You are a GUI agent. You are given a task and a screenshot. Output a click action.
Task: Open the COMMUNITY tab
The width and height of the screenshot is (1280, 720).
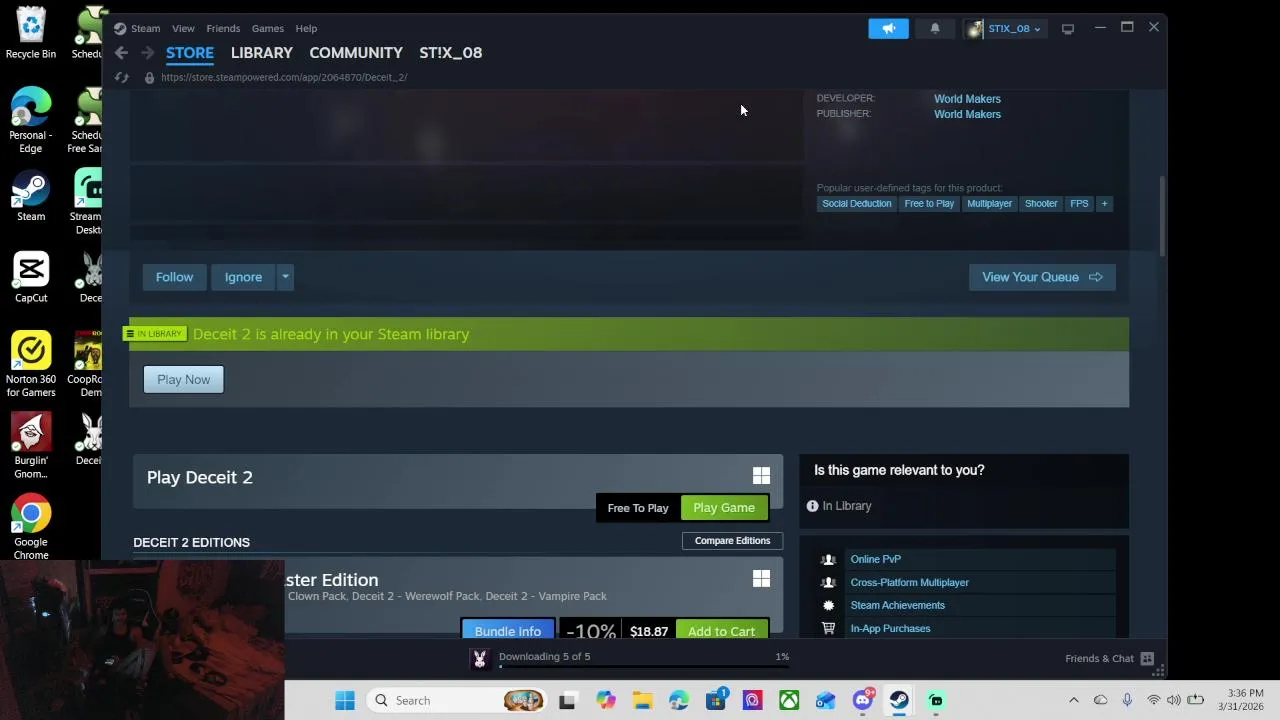point(356,53)
